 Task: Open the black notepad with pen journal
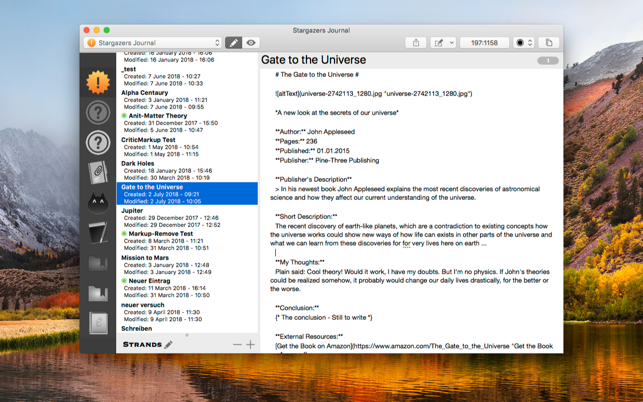click(98, 233)
